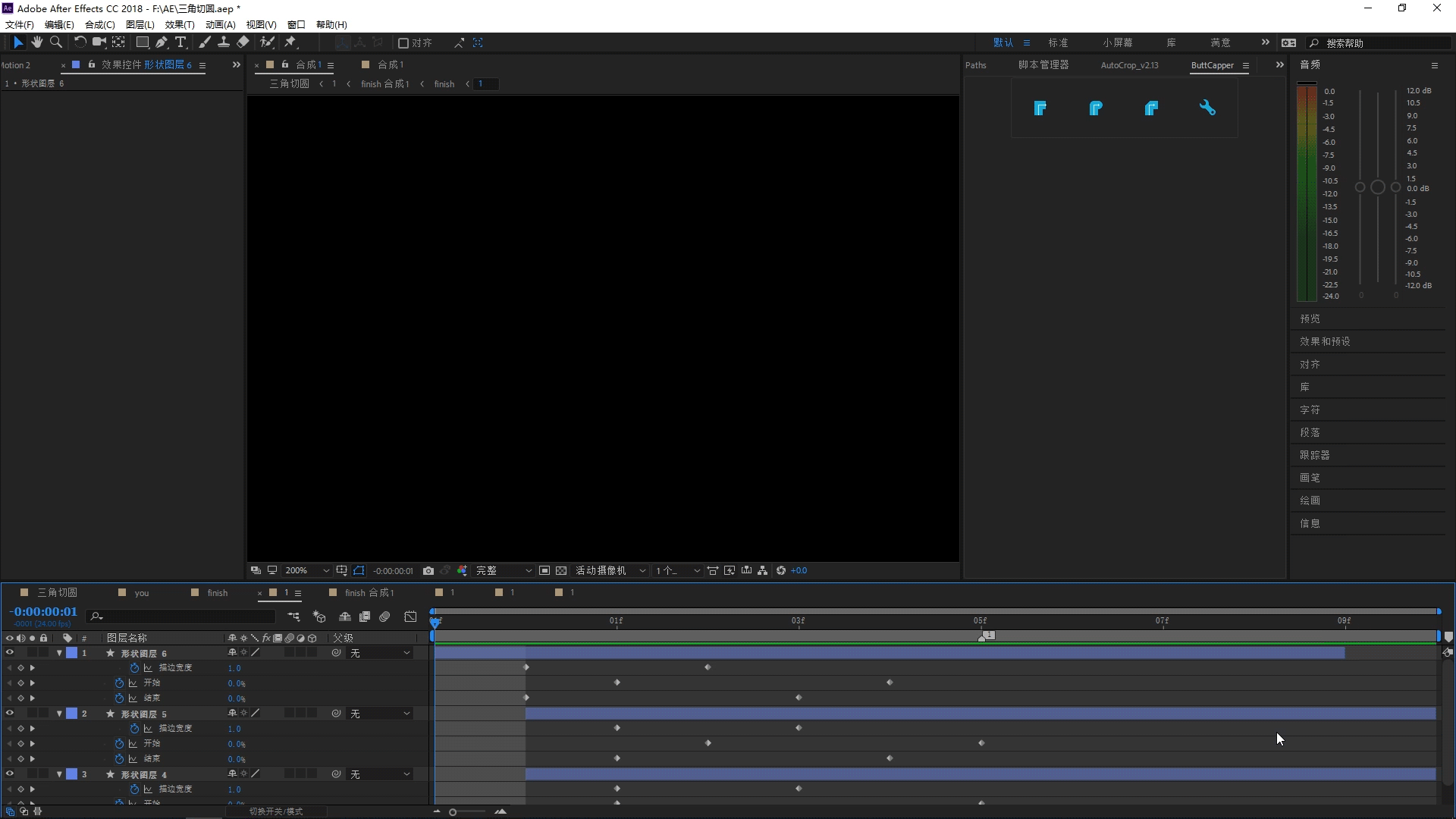The width and height of the screenshot is (1456, 819).
Task: Click the 切换开关/模式 button
Action: 276,811
